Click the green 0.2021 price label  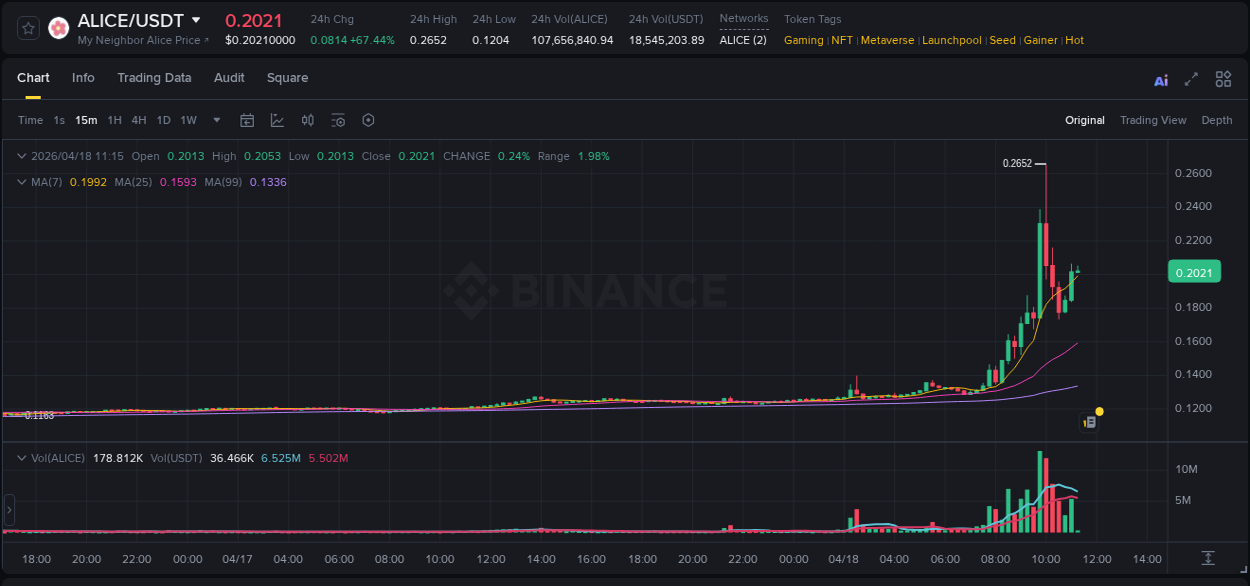[x=1194, y=271]
